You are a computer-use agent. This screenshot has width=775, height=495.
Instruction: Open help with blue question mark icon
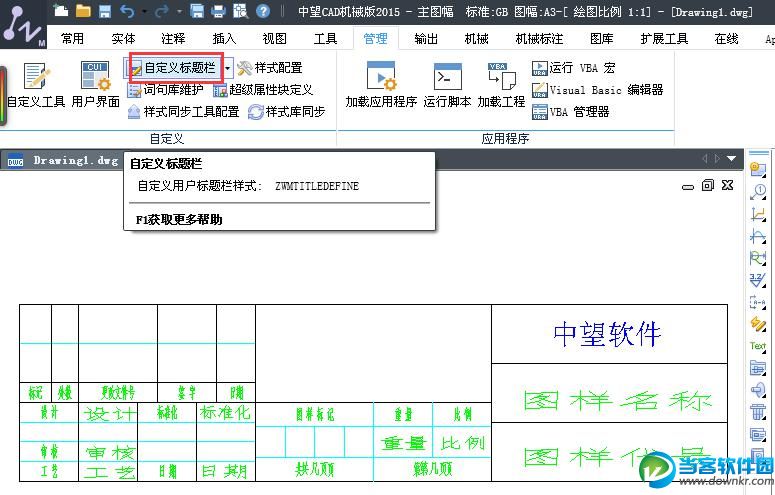[263, 11]
